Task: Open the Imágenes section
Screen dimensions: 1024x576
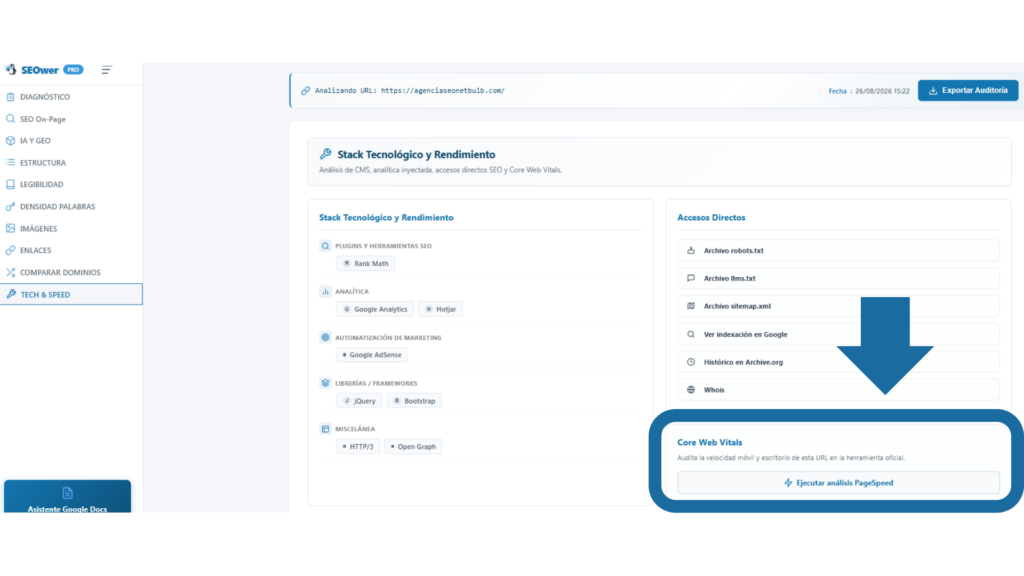Action: [71, 229]
